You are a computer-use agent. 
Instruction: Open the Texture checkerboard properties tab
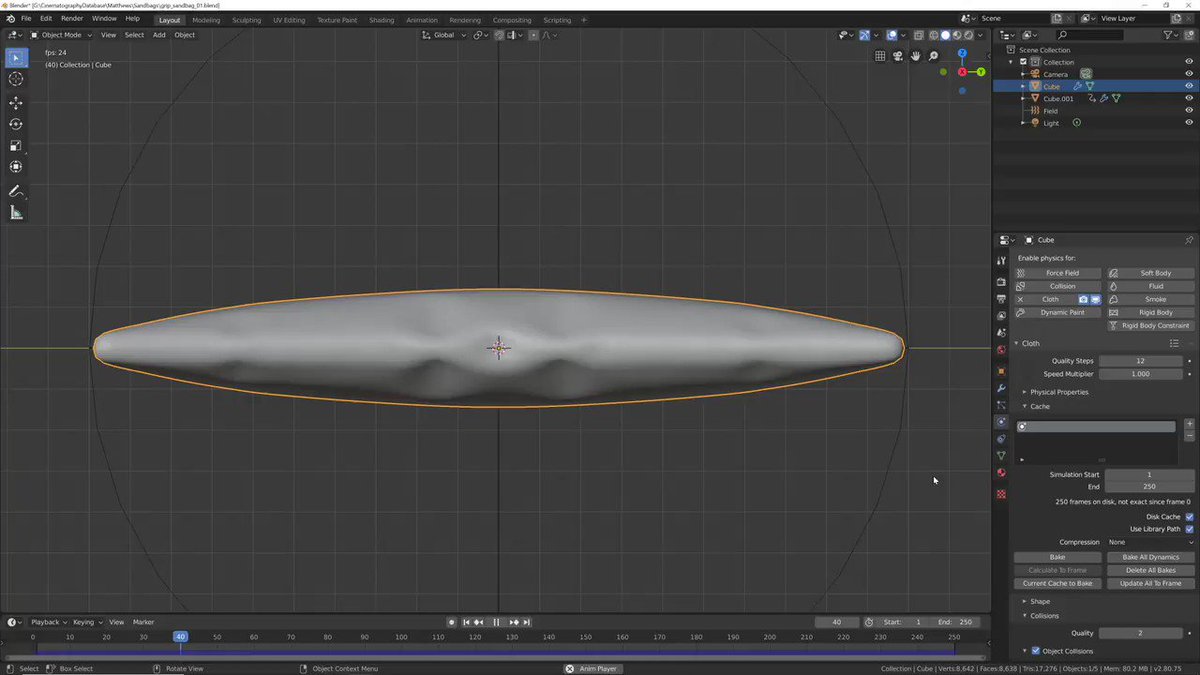(1001, 494)
